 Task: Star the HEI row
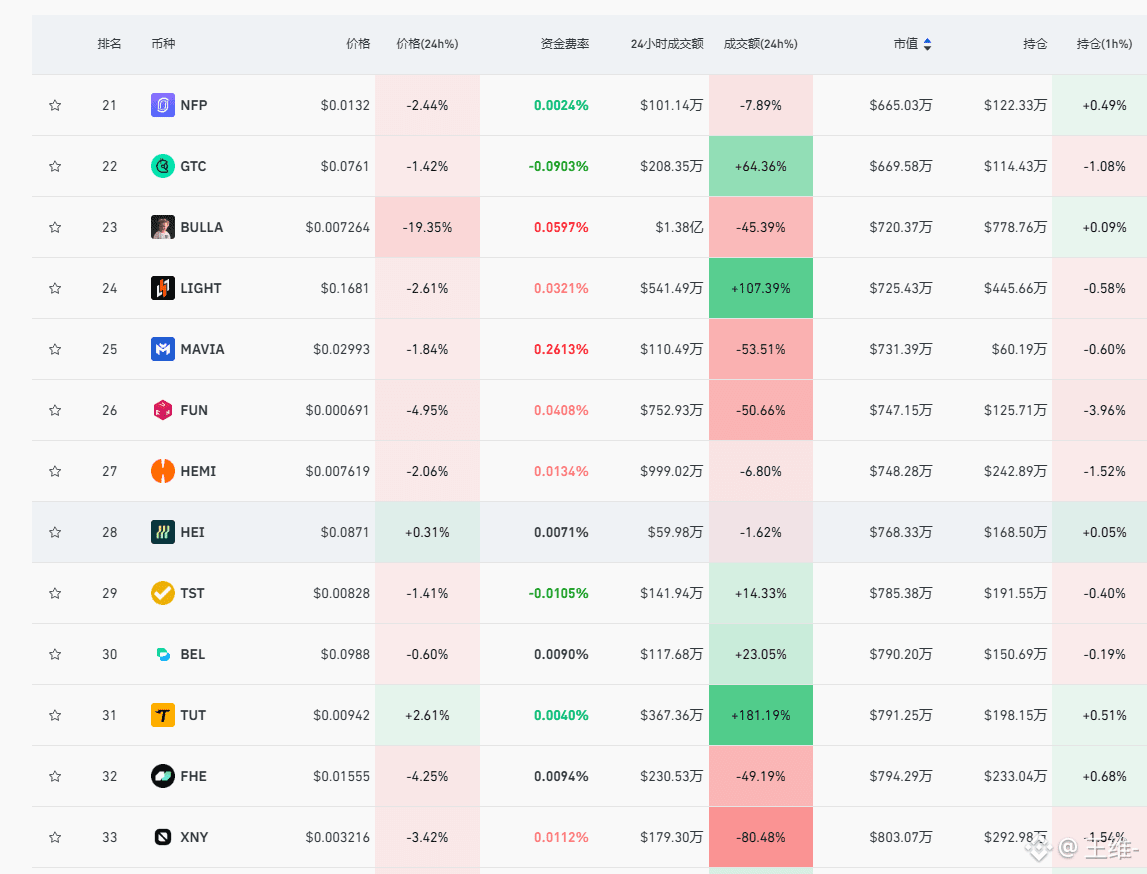(x=55, y=532)
